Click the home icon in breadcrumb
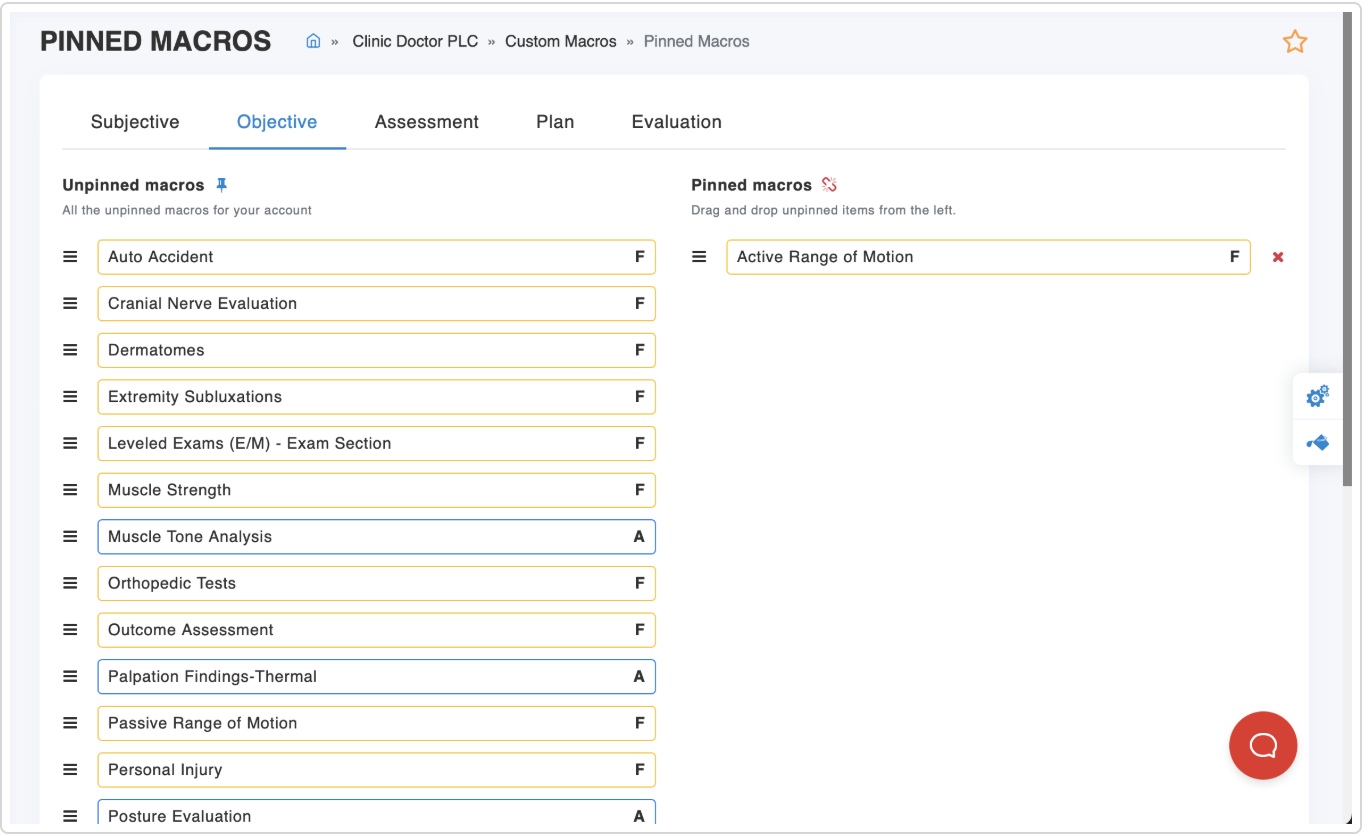This screenshot has height=836, width=1368. click(313, 41)
